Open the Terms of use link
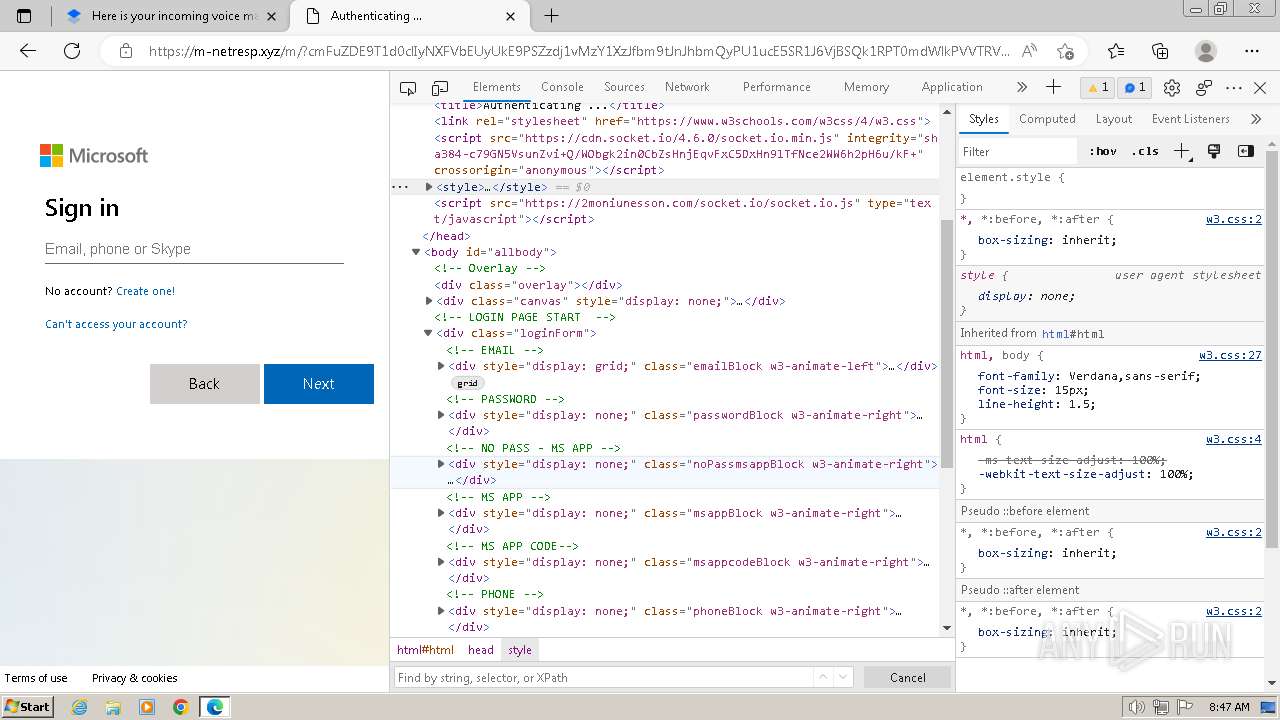 36,678
